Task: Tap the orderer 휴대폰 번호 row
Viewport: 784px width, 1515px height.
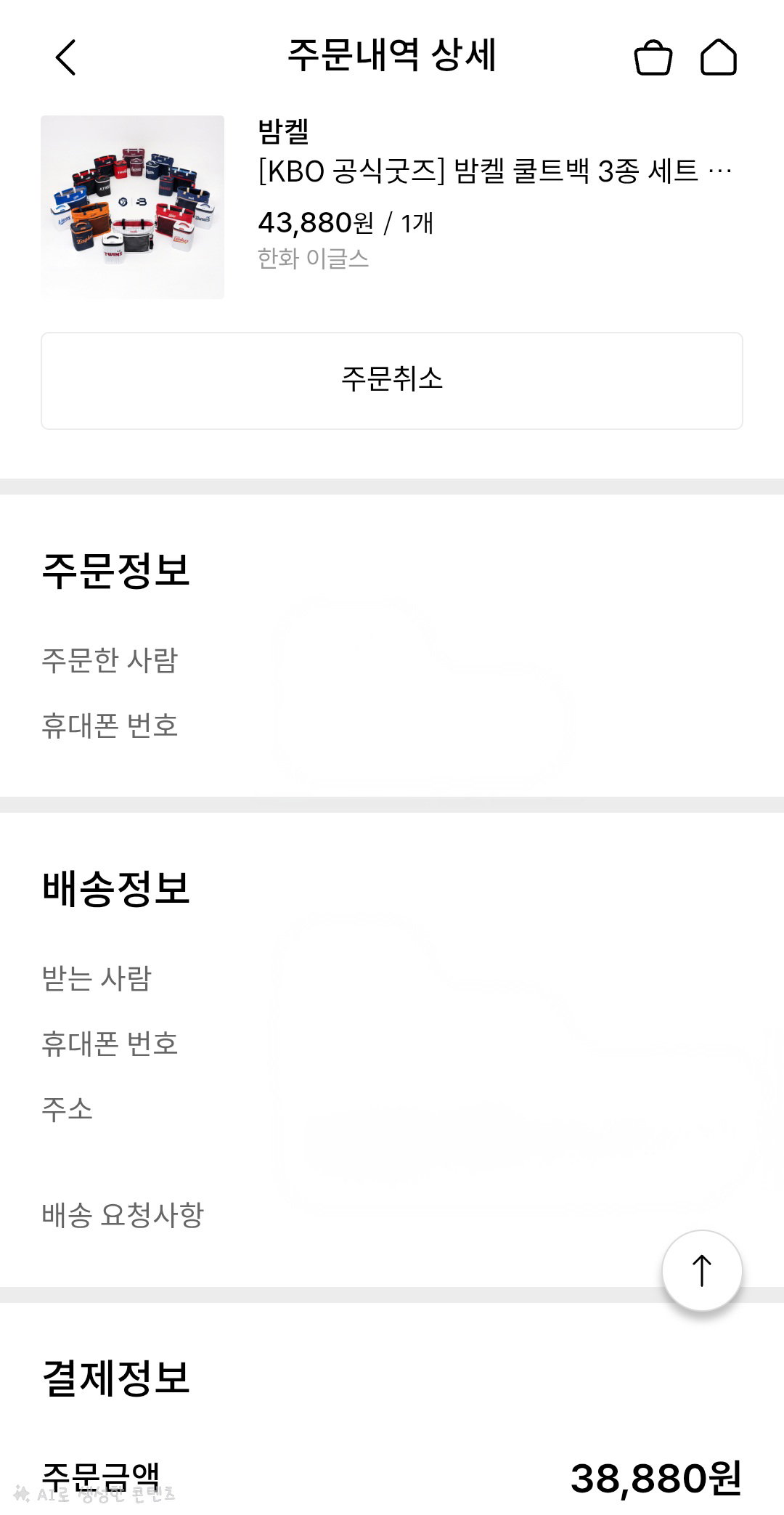Action: [392, 725]
